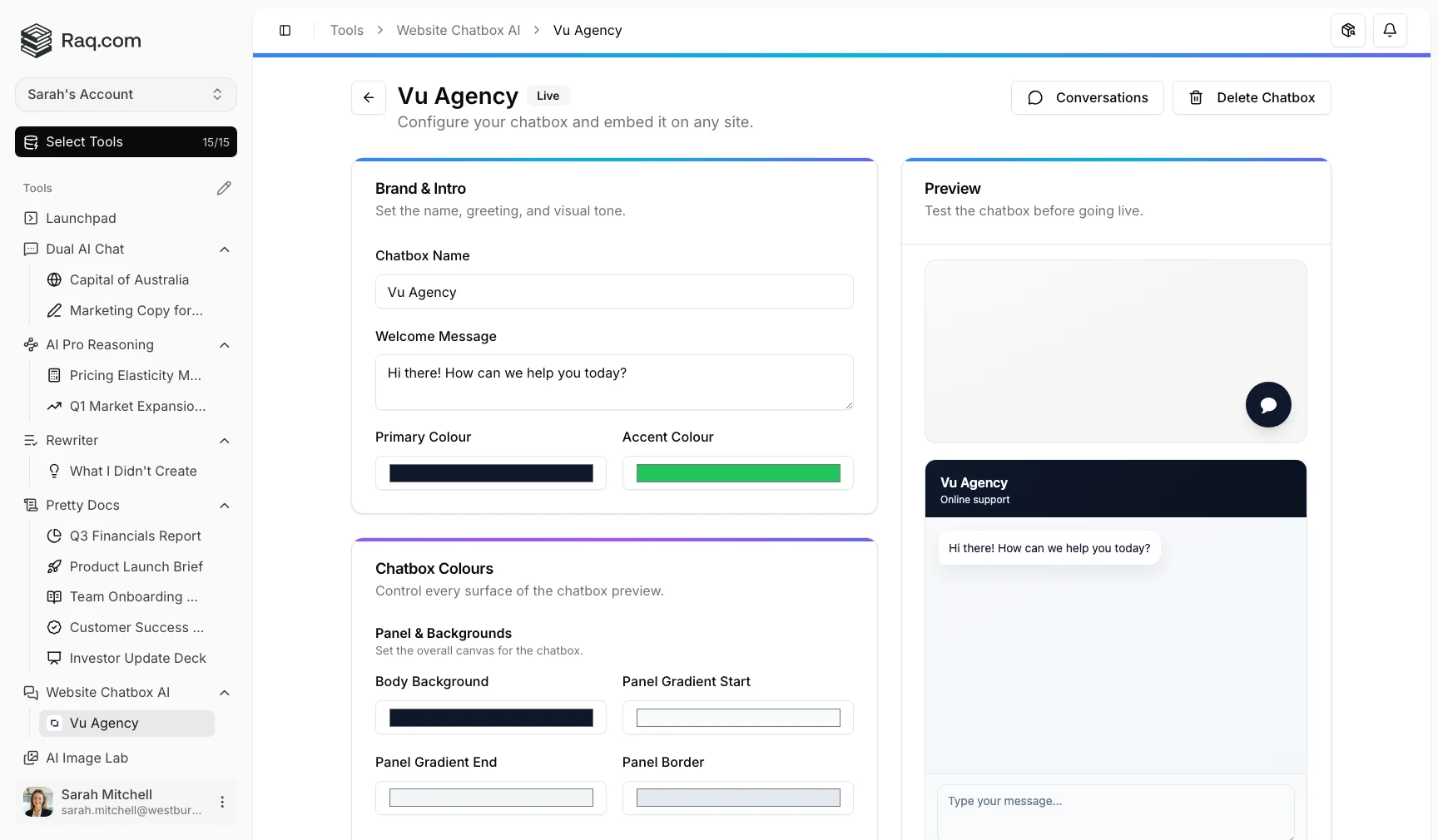Screen dimensions: 1438x840
Task: Toggle the sidebar panel icon
Action: coord(285,31)
